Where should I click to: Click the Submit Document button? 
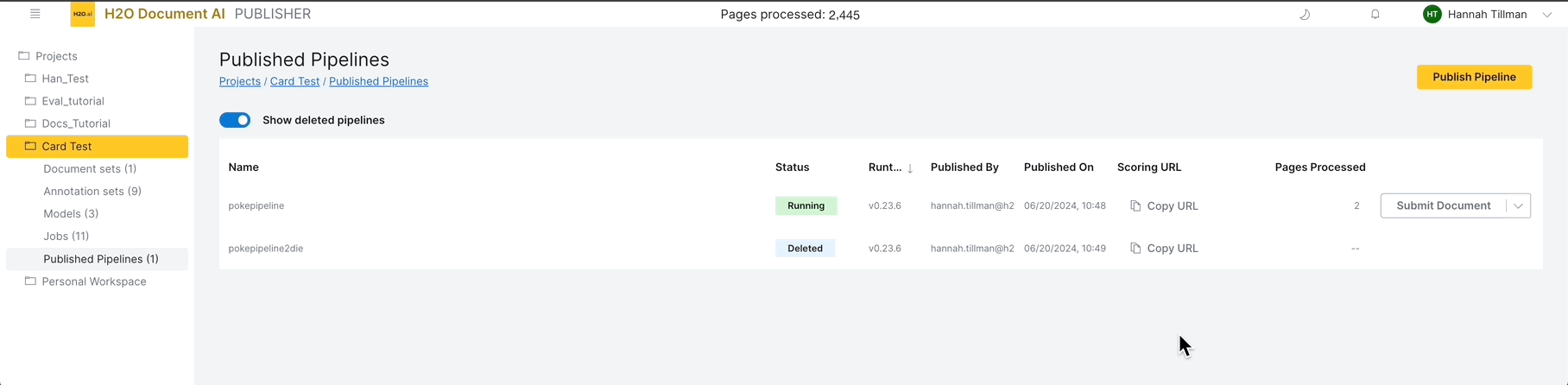1443,205
